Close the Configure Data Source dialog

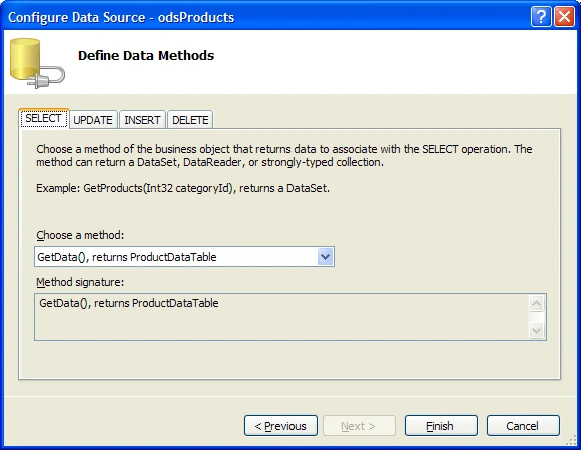pos(564,17)
